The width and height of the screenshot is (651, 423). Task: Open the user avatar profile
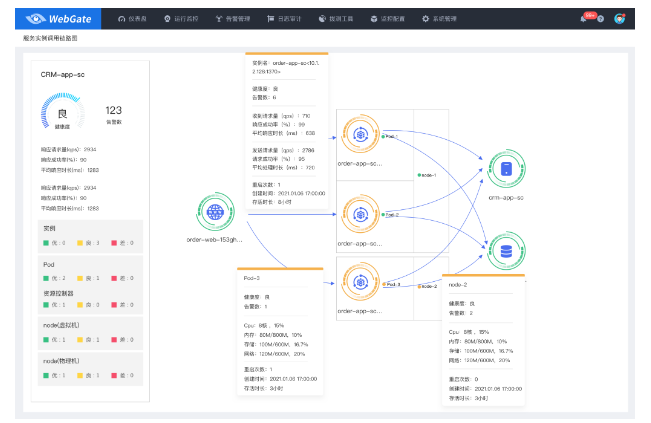(619, 19)
